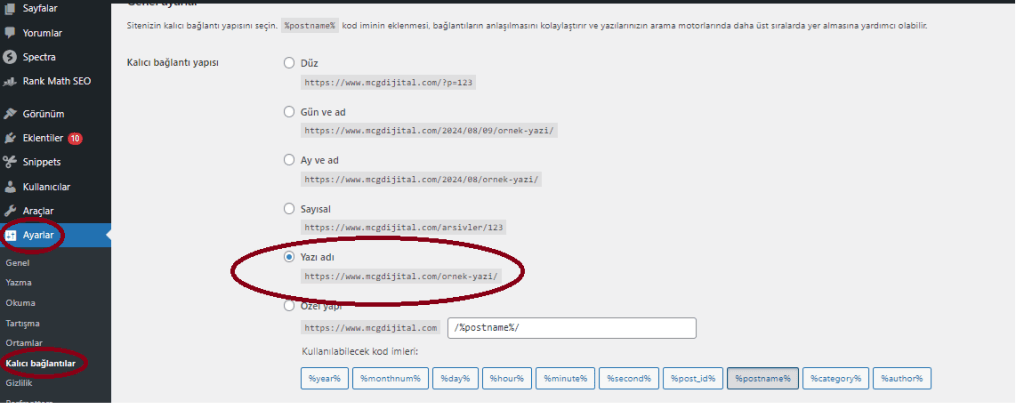Open Araçlar wrench icon in sidebar

pos(10,211)
